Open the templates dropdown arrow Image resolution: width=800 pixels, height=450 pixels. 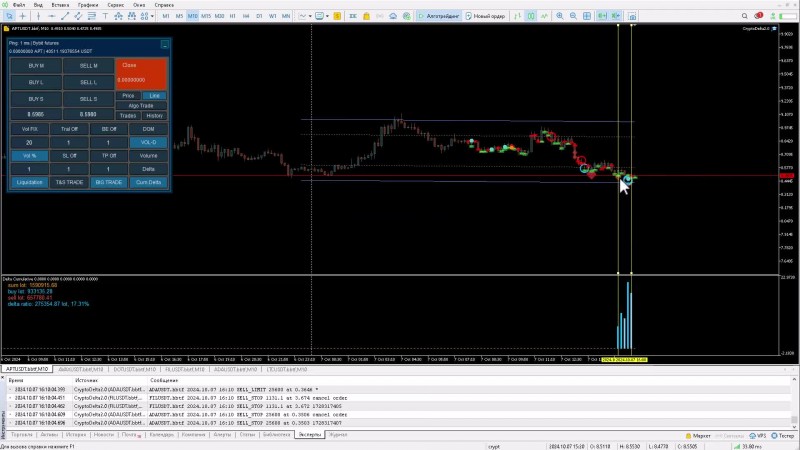[327, 16]
